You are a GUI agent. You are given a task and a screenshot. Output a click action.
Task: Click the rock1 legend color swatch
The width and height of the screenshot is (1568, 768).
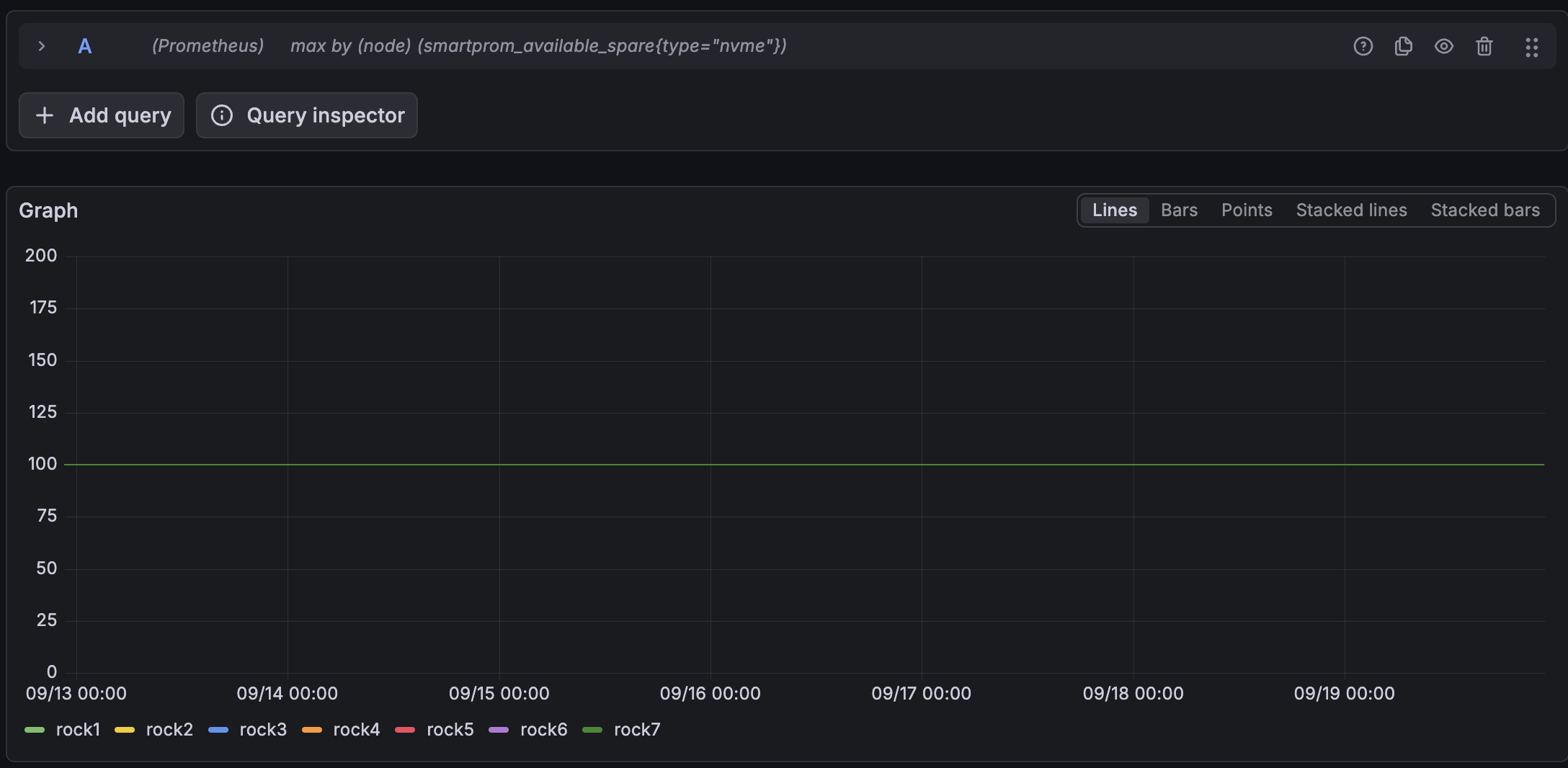(x=35, y=730)
